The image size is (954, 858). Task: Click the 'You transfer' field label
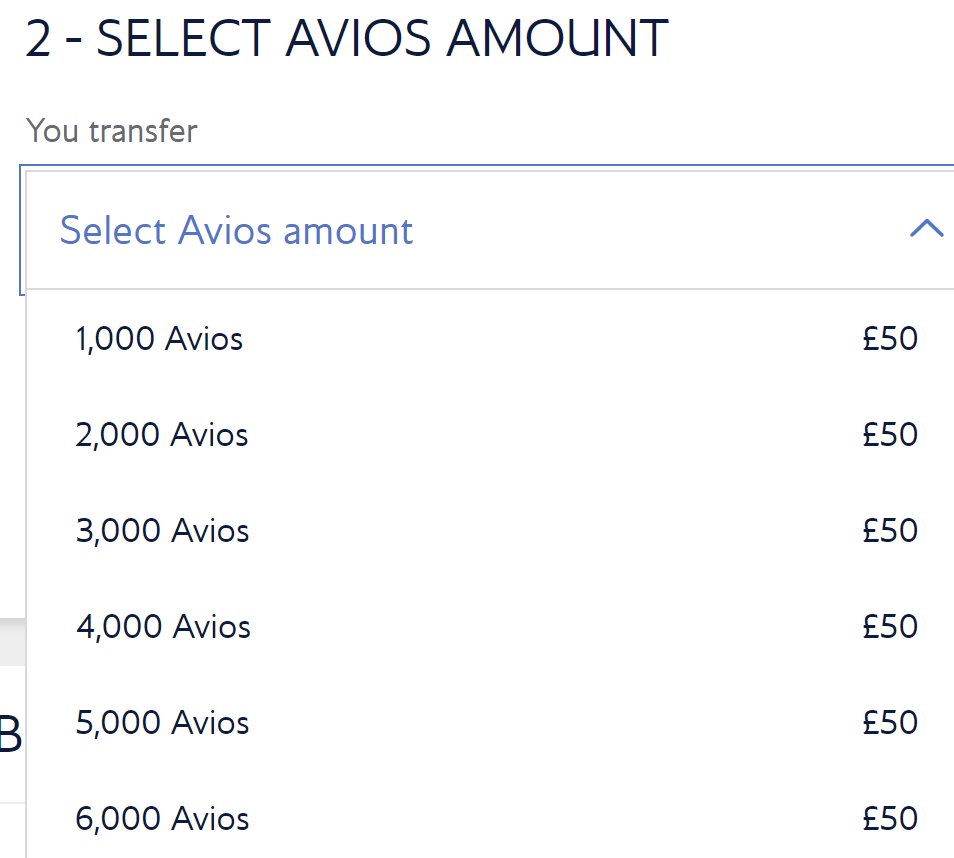coord(111,130)
